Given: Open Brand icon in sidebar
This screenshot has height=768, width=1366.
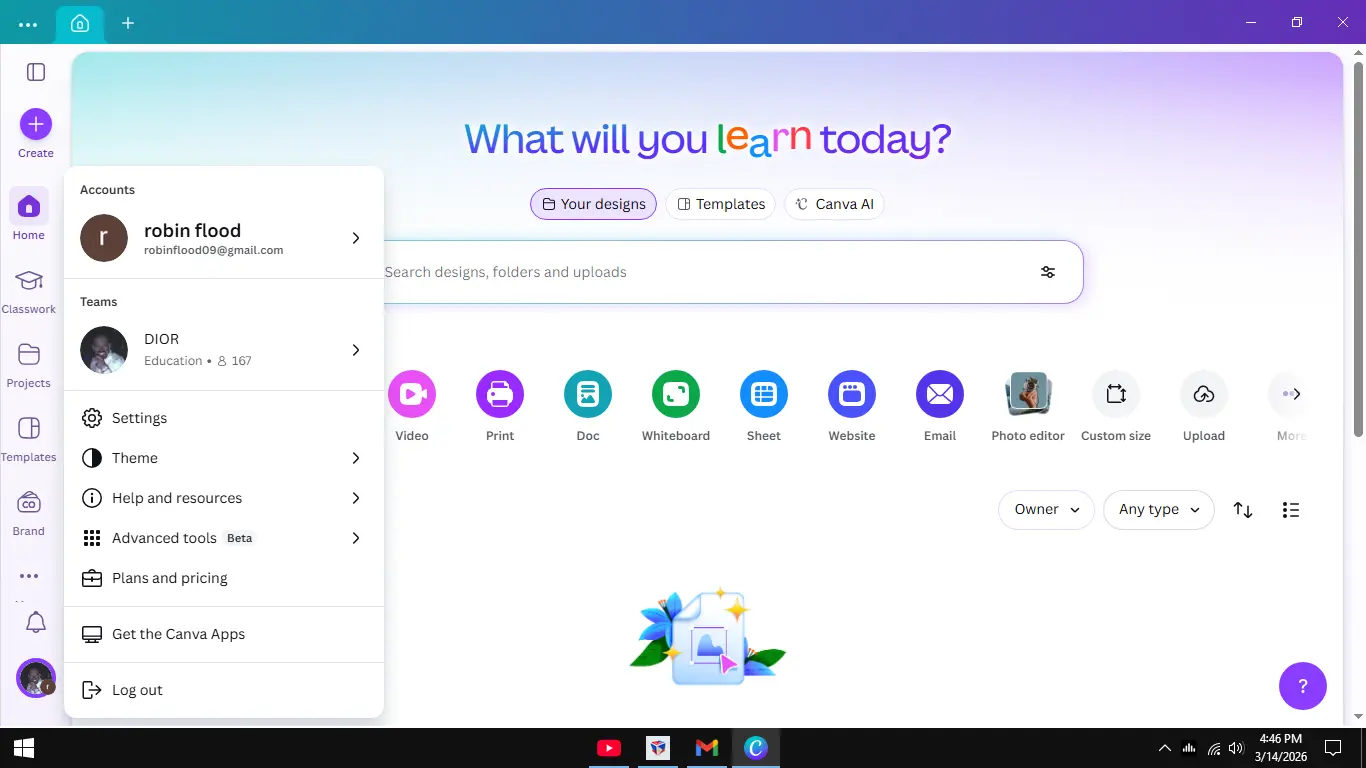Looking at the screenshot, I should coord(29,503).
